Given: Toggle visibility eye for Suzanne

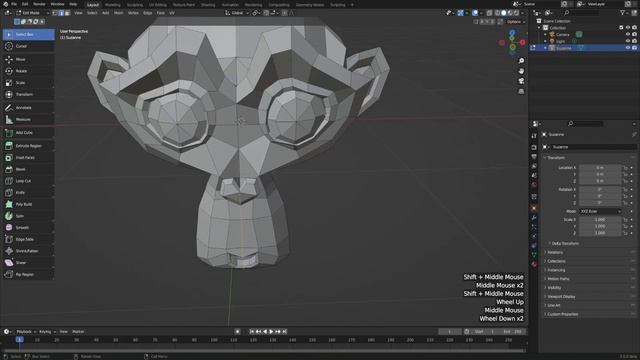Looking at the screenshot, I should point(628,48).
